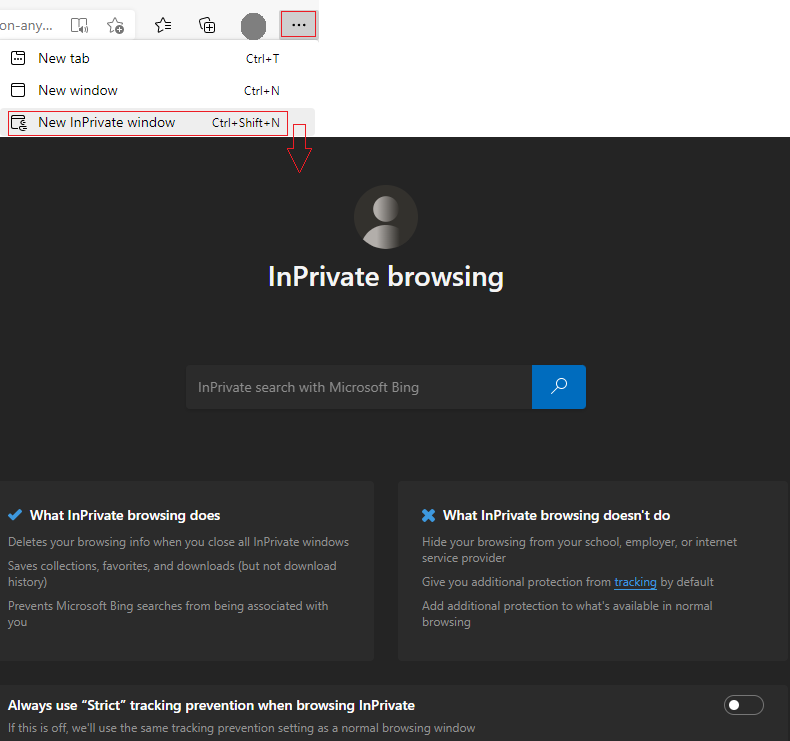790x741 pixels.
Task: Click the If this is off description text
Action: (x=241, y=728)
